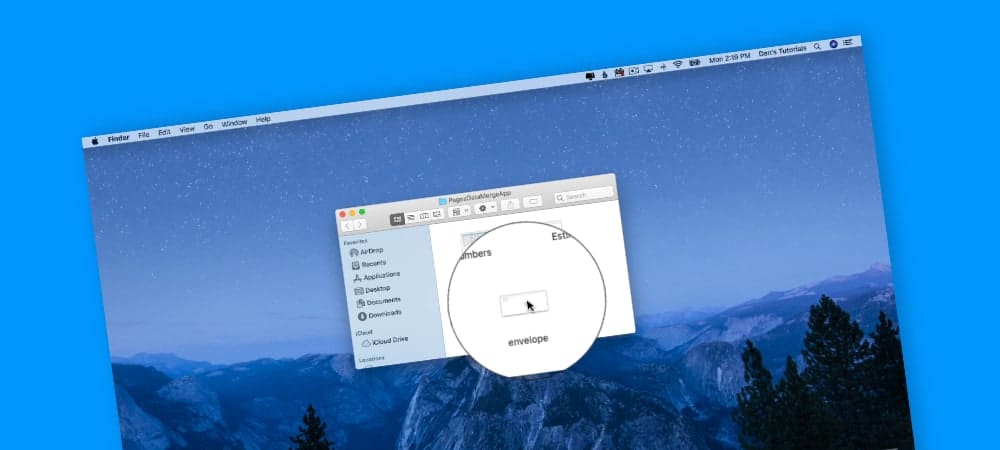Click the Share toolbar button

(510, 205)
